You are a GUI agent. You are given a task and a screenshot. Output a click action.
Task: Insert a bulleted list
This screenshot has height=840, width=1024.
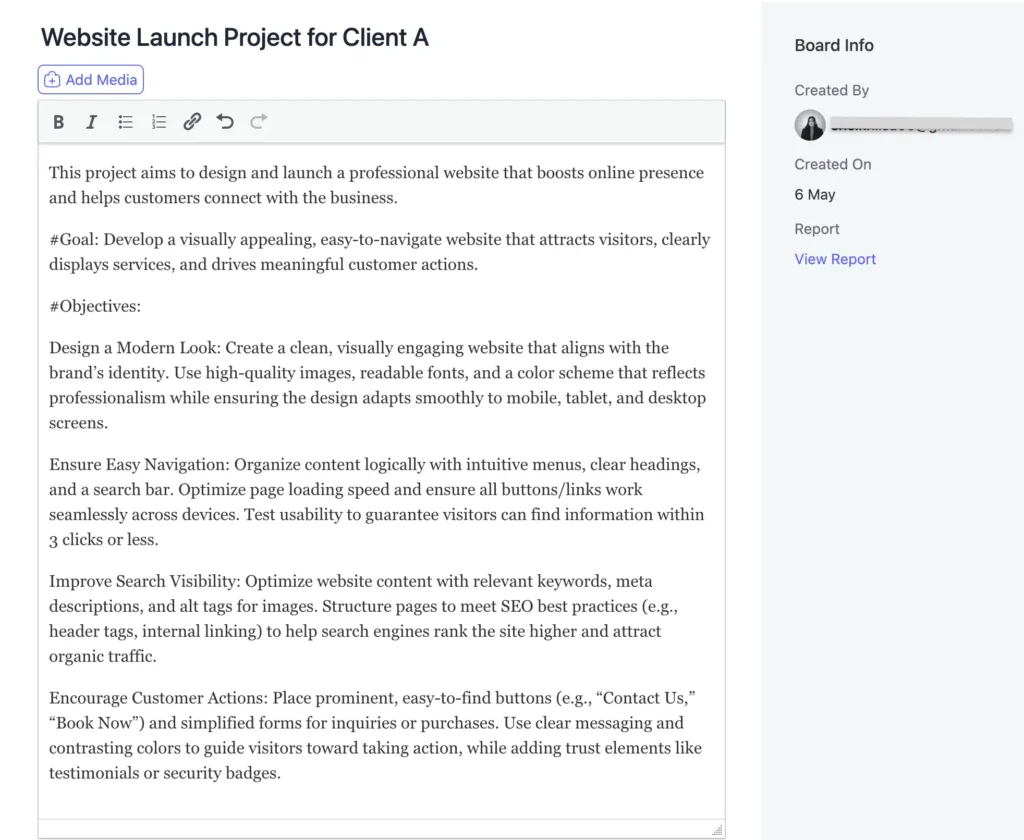pyautogui.click(x=125, y=122)
